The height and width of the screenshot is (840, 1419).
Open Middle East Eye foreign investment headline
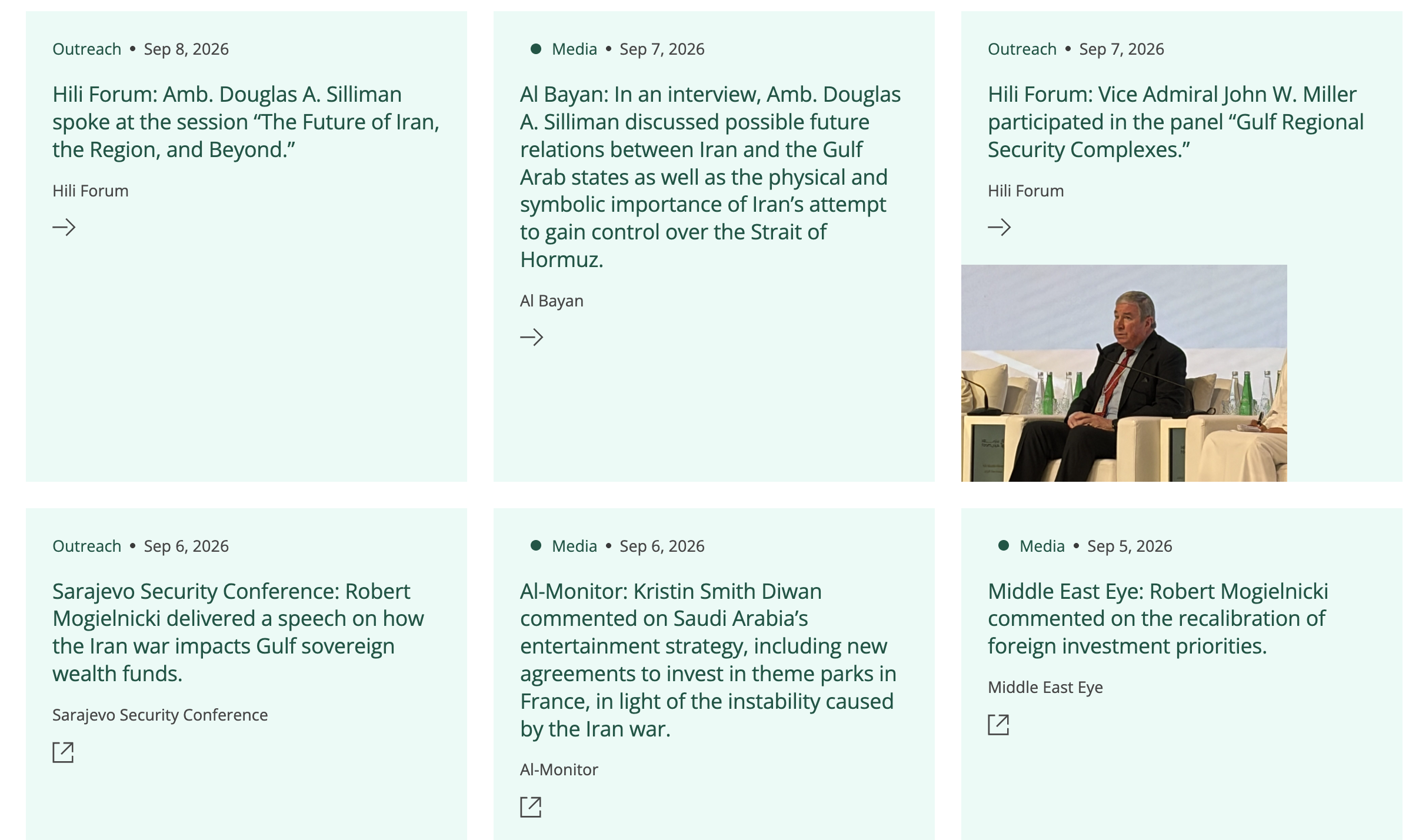[1158, 618]
